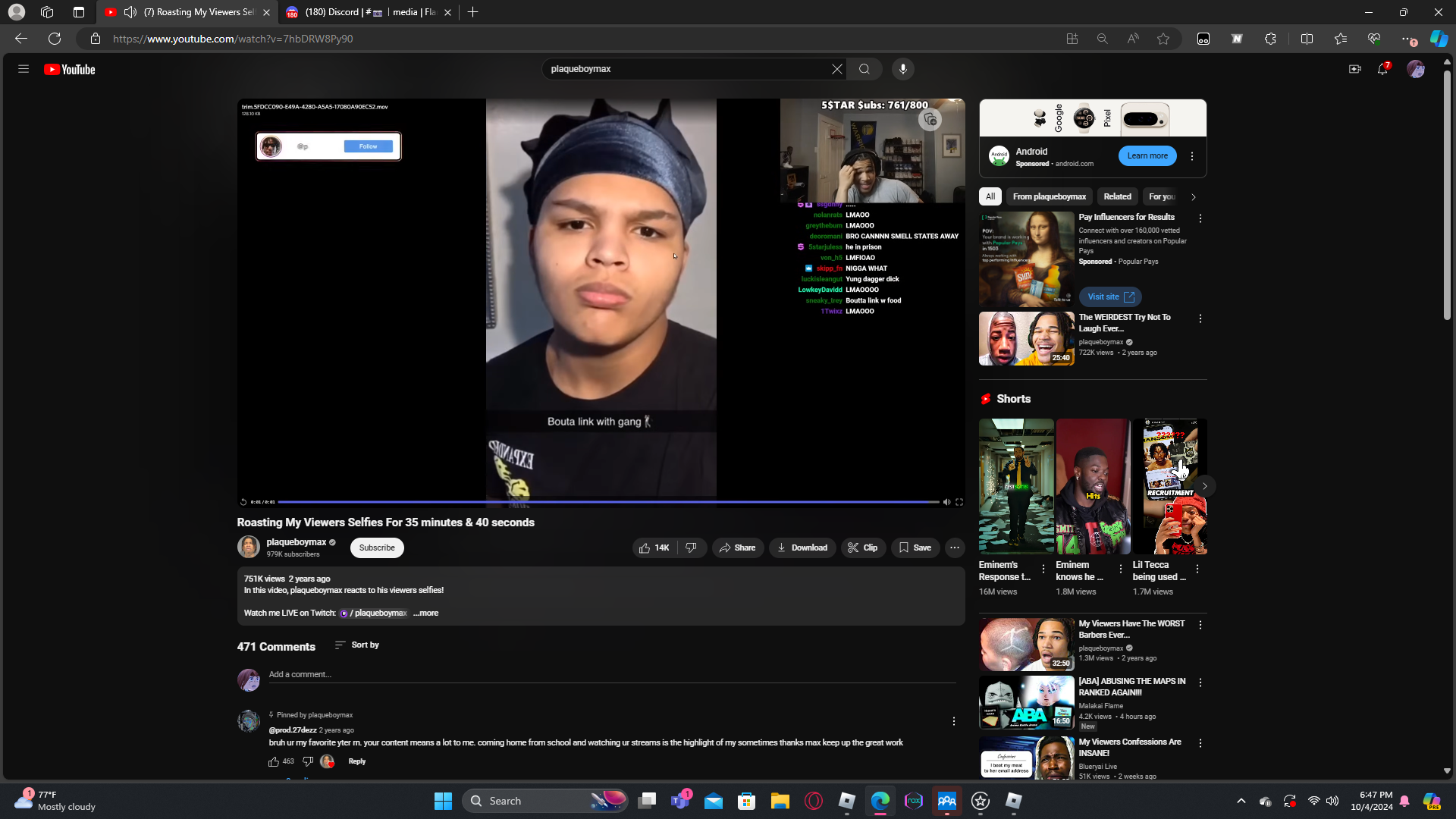Save the video to a playlist
The width and height of the screenshot is (1456, 819).
click(915, 548)
